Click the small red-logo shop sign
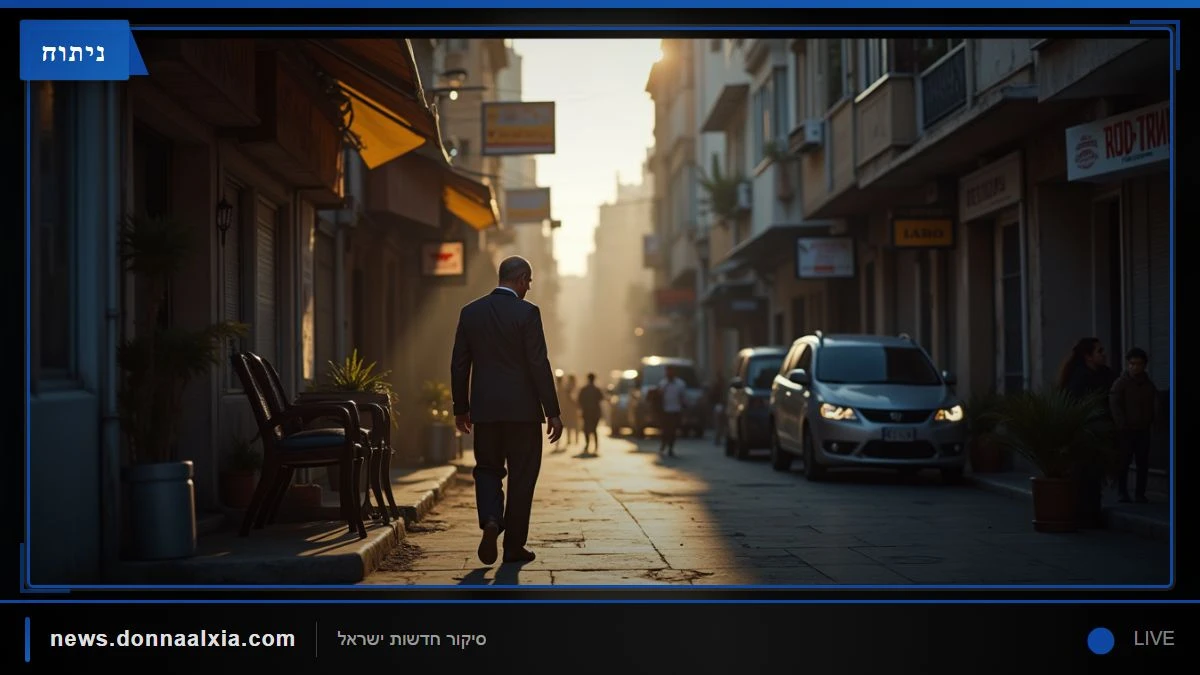Viewport: 1200px width, 675px height. (443, 259)
